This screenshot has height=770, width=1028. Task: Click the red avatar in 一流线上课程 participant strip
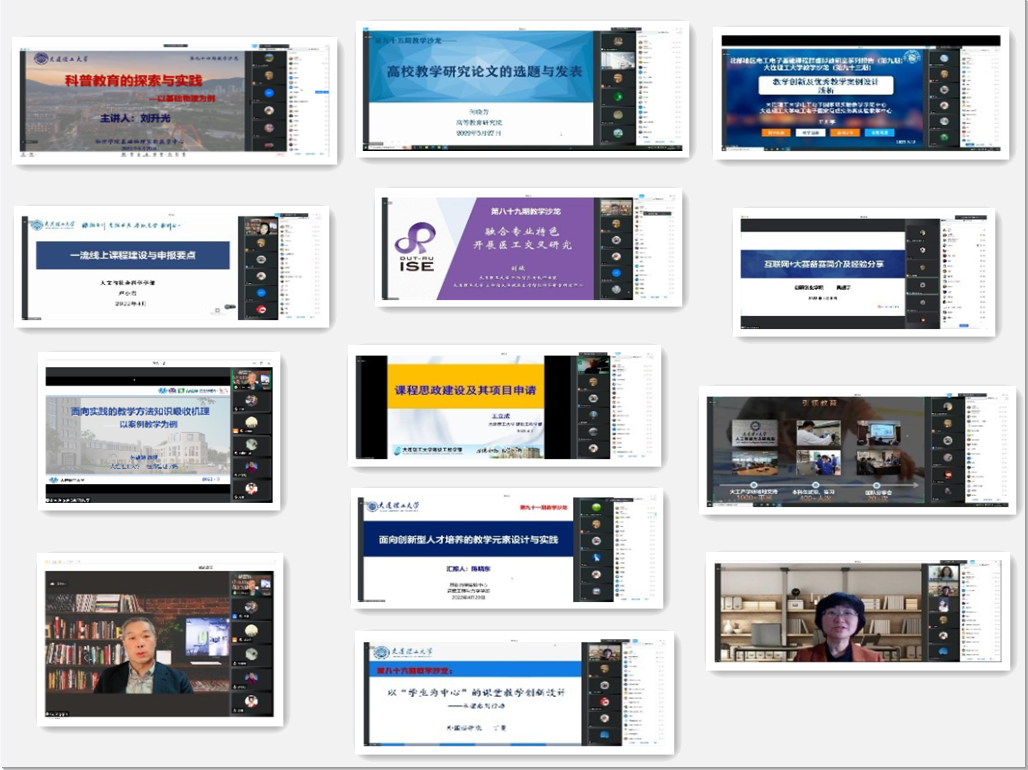coord(261,311)
